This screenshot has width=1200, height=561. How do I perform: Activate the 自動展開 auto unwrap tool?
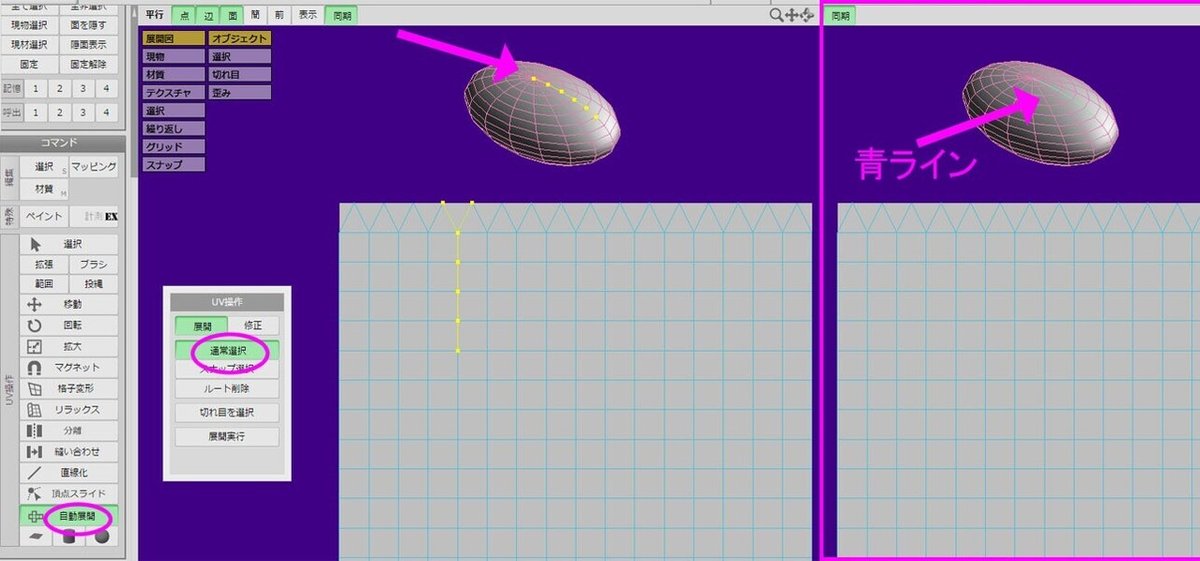(x=69, y=516)
